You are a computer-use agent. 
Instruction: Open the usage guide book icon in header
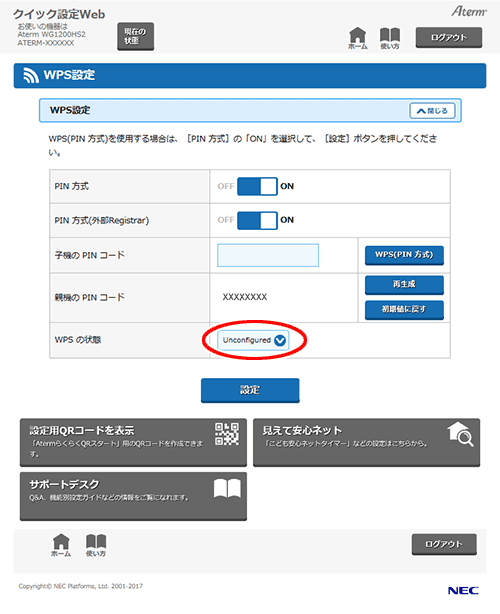390,38
